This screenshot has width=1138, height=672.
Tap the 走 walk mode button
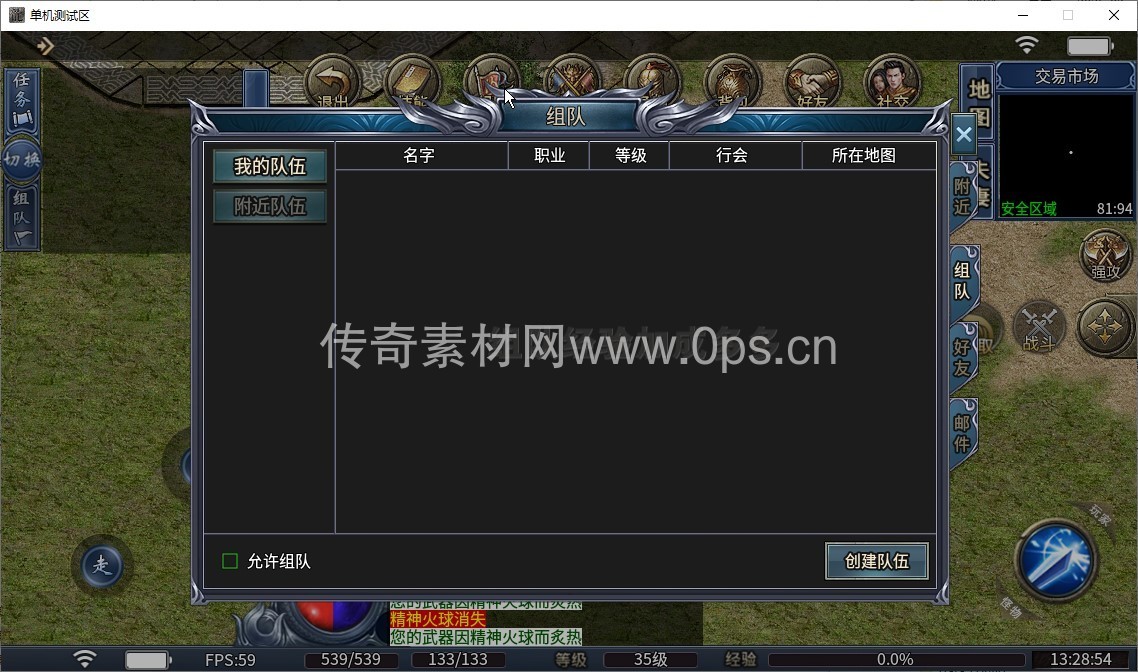(x=101, y=566)
